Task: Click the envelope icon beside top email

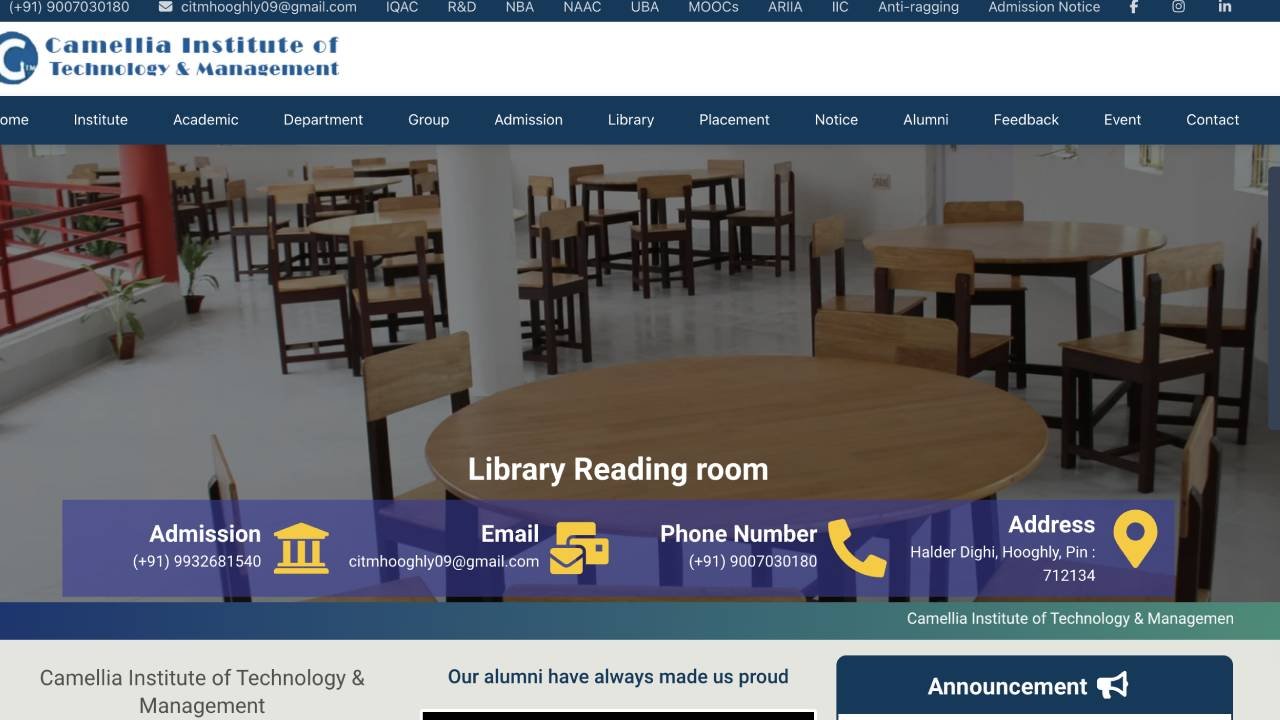Action: pyautogui.click(x=165, y=7)
